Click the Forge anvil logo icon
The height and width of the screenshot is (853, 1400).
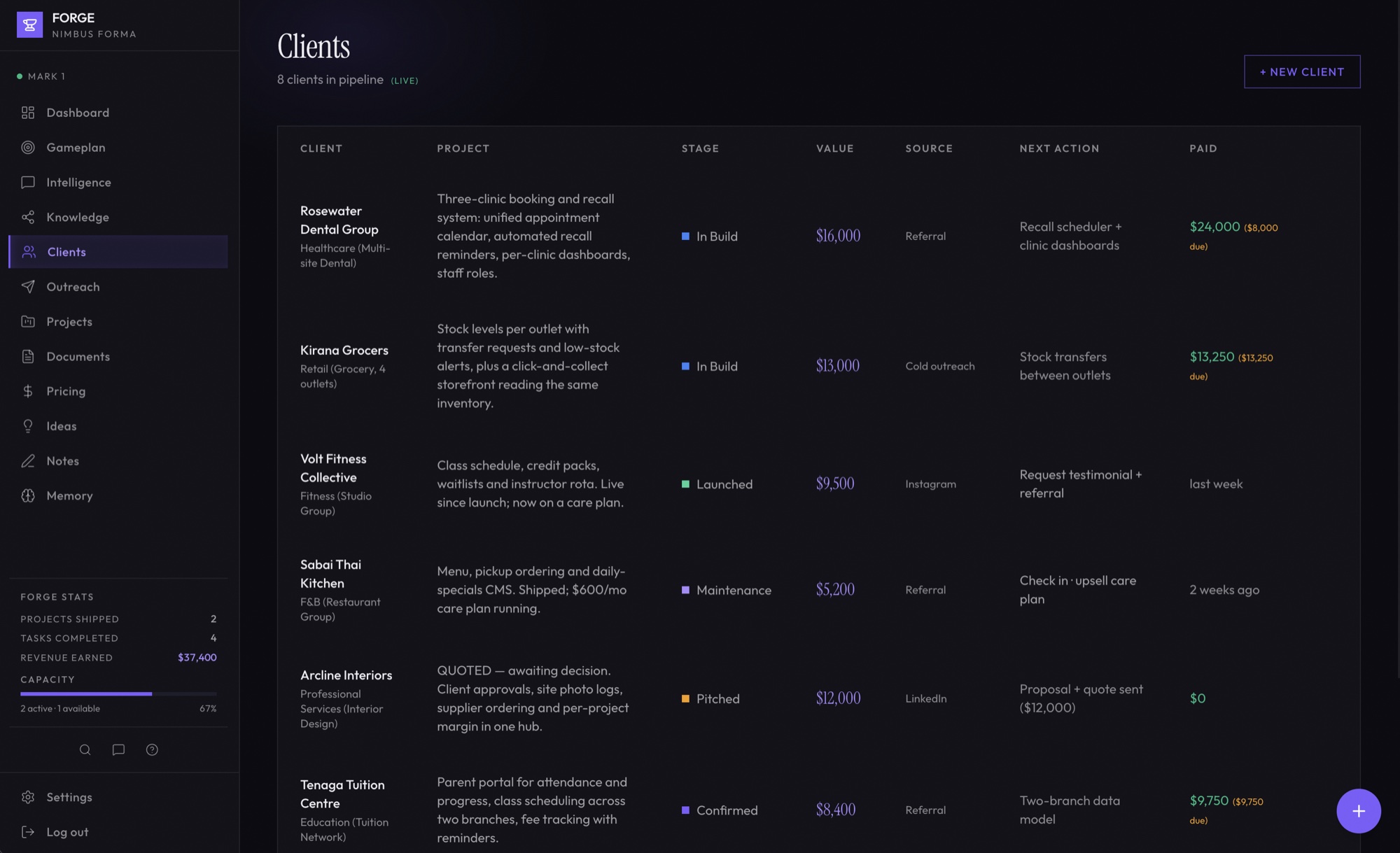(29, 24)
